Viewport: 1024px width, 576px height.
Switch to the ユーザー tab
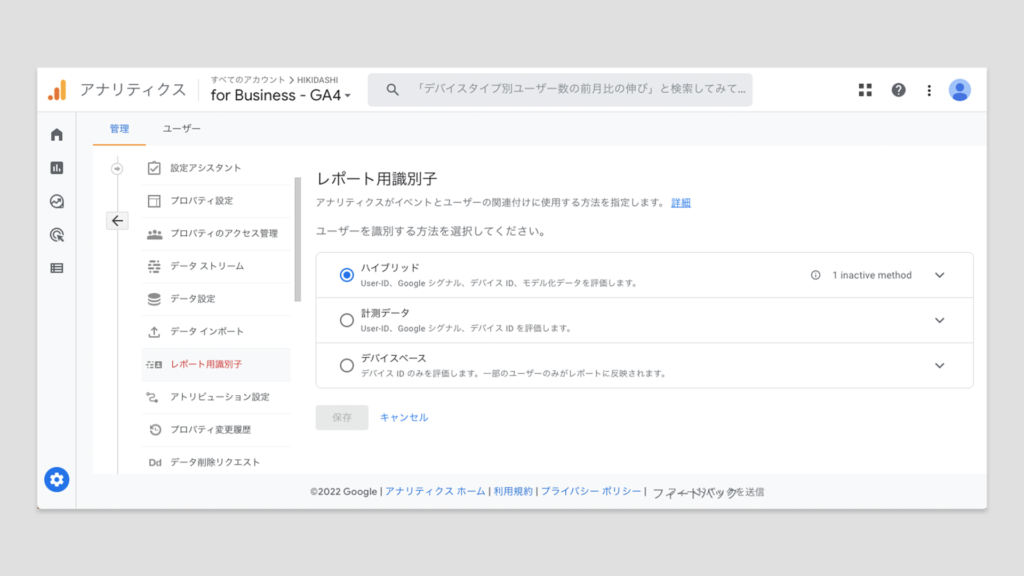click(182, 129)
